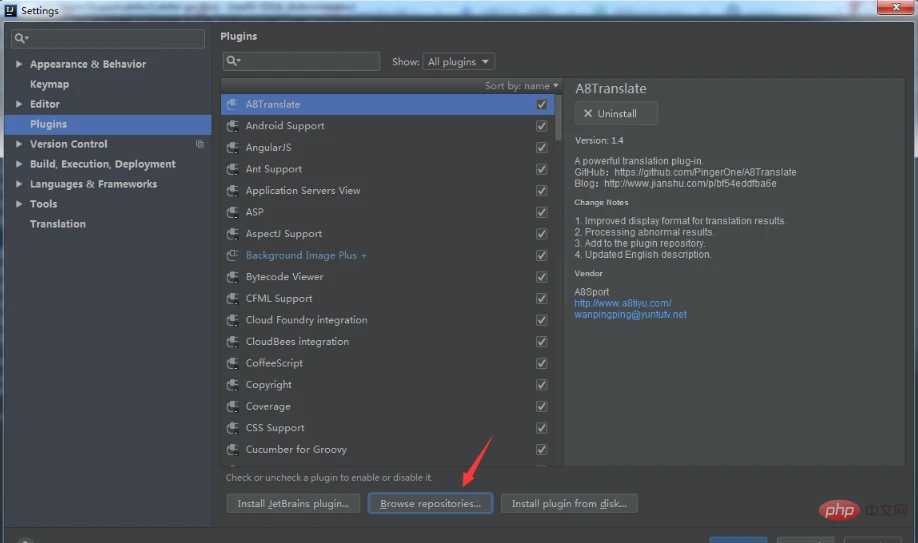Click the Background Image Plus plugin icon
Screen dimensions: 918x543
(232, 255)
